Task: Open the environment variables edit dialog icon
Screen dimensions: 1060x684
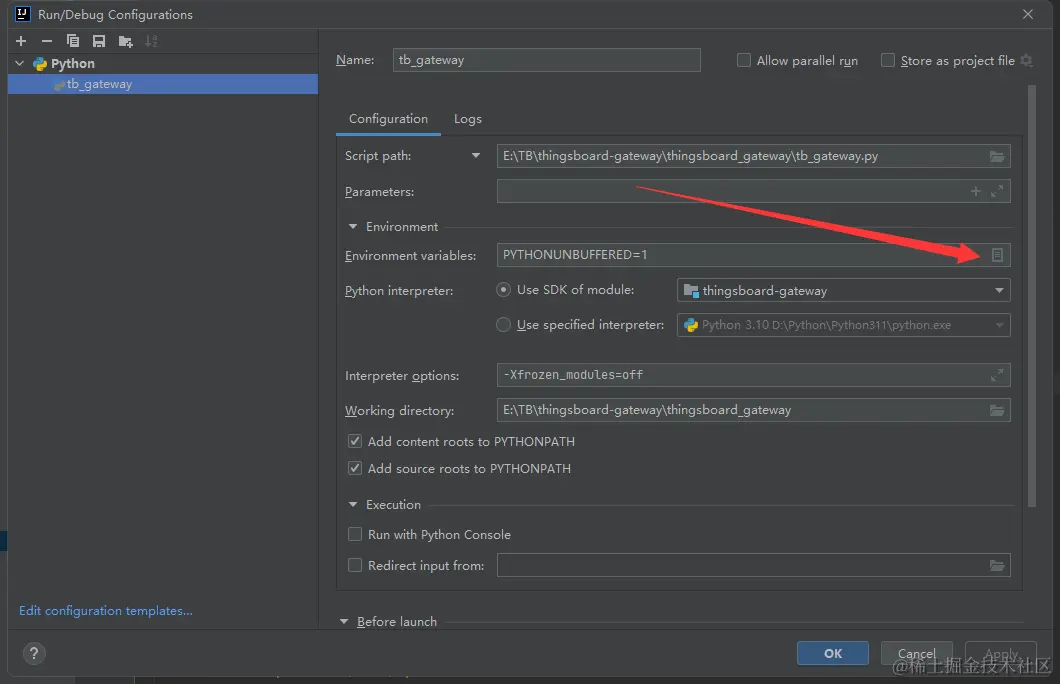Action: point(997,255)
